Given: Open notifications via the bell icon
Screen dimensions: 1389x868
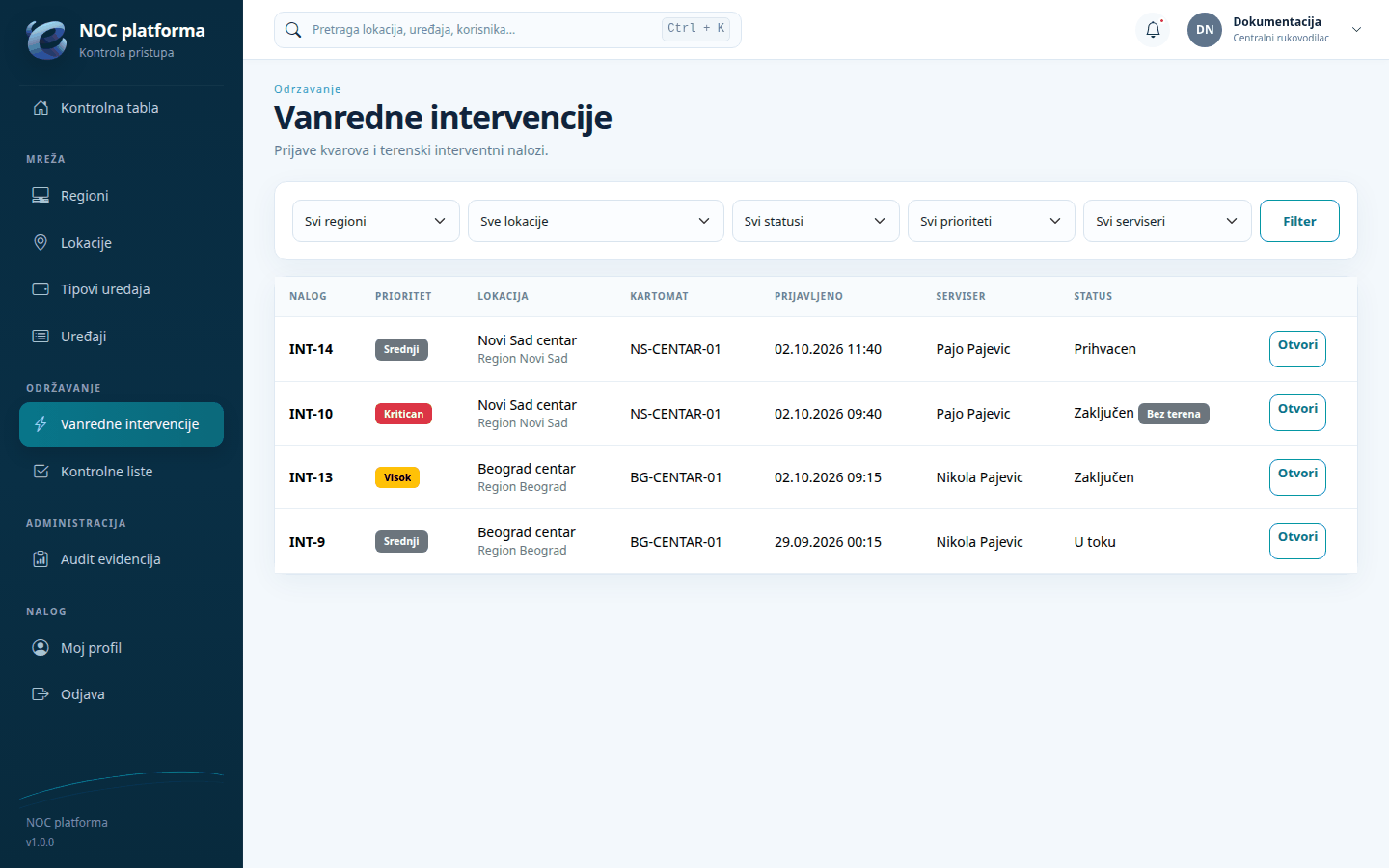Looking at the screenshot, I should (1153, 30).
